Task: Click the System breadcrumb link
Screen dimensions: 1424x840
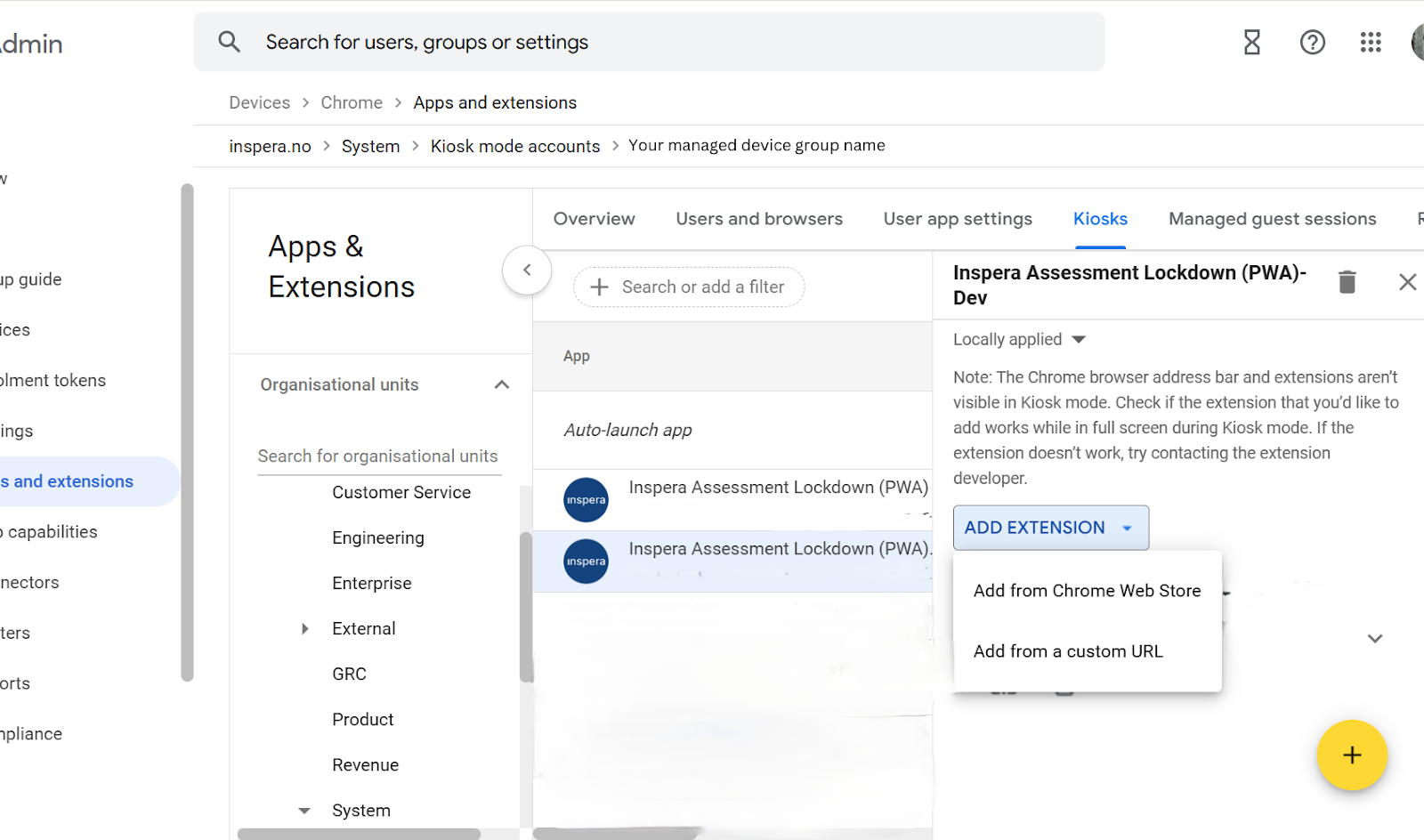Action: tap(371, 146)
